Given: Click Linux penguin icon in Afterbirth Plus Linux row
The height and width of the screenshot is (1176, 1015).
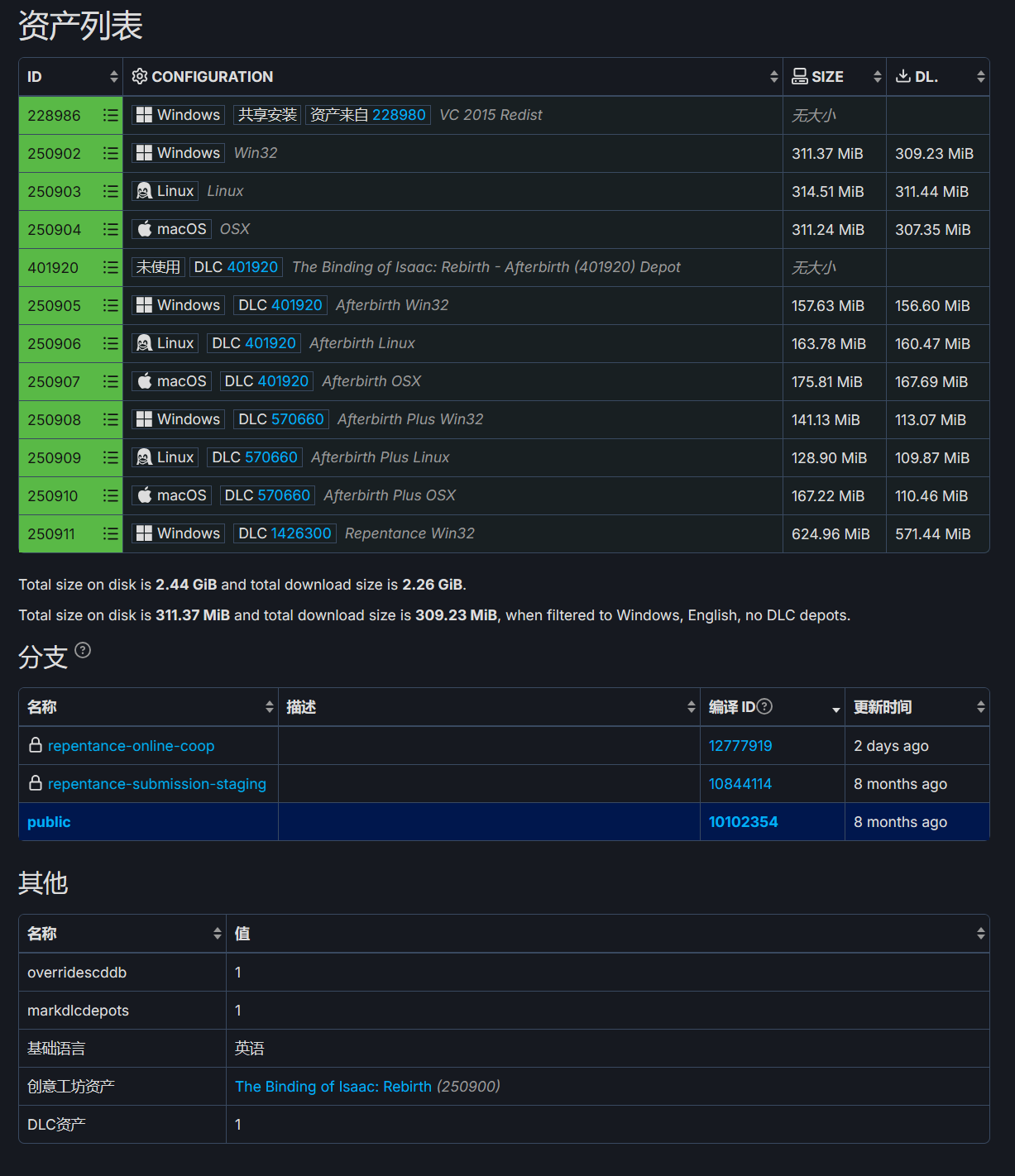Looking at the screenshot, I should click(x=144, y=457).
